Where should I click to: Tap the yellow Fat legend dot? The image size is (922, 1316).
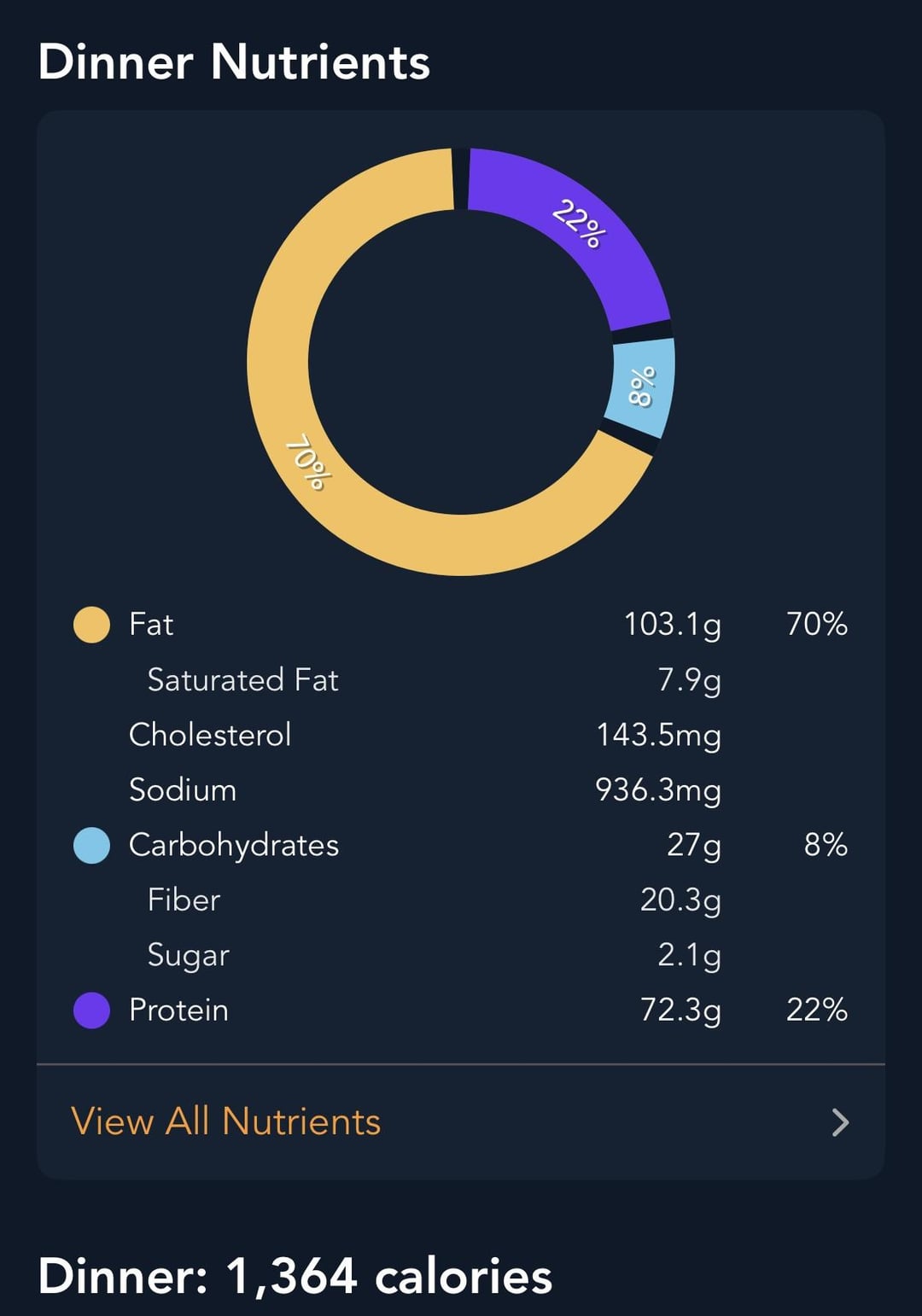coord(91,624)
